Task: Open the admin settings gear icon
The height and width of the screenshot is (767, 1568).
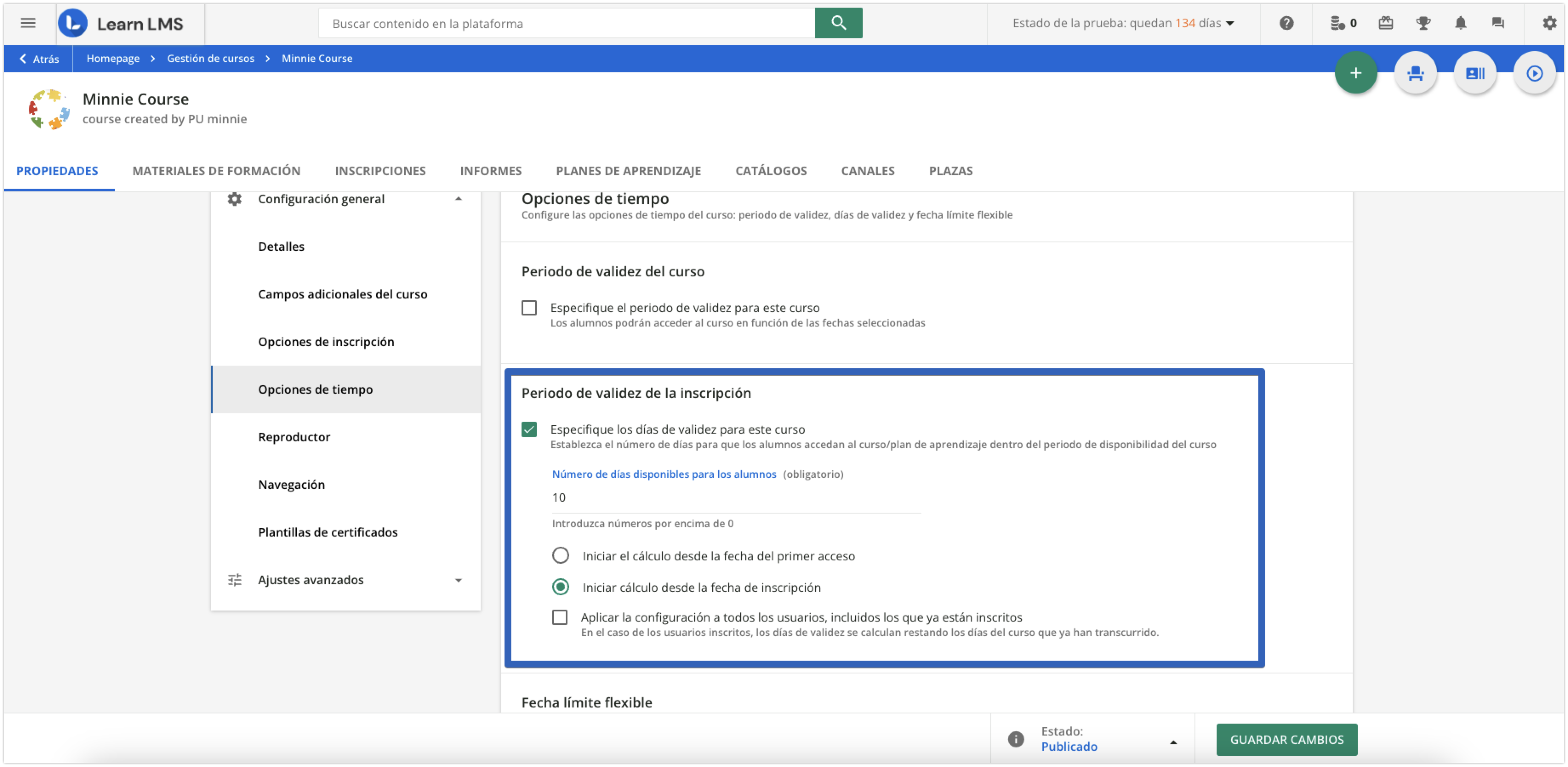Action: coord(1549,23)
